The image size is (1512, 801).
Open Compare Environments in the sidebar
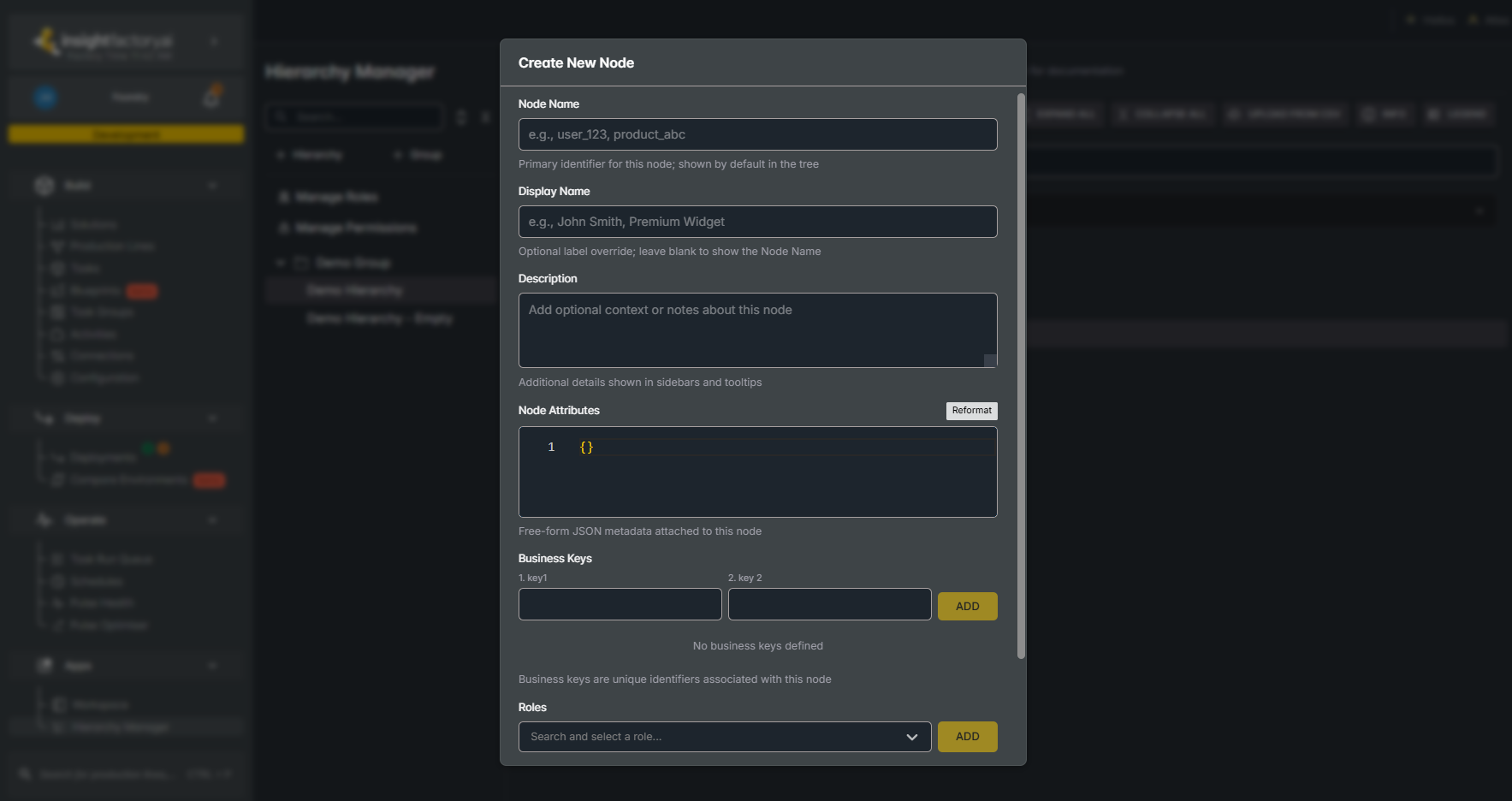[x=120, y=480]
